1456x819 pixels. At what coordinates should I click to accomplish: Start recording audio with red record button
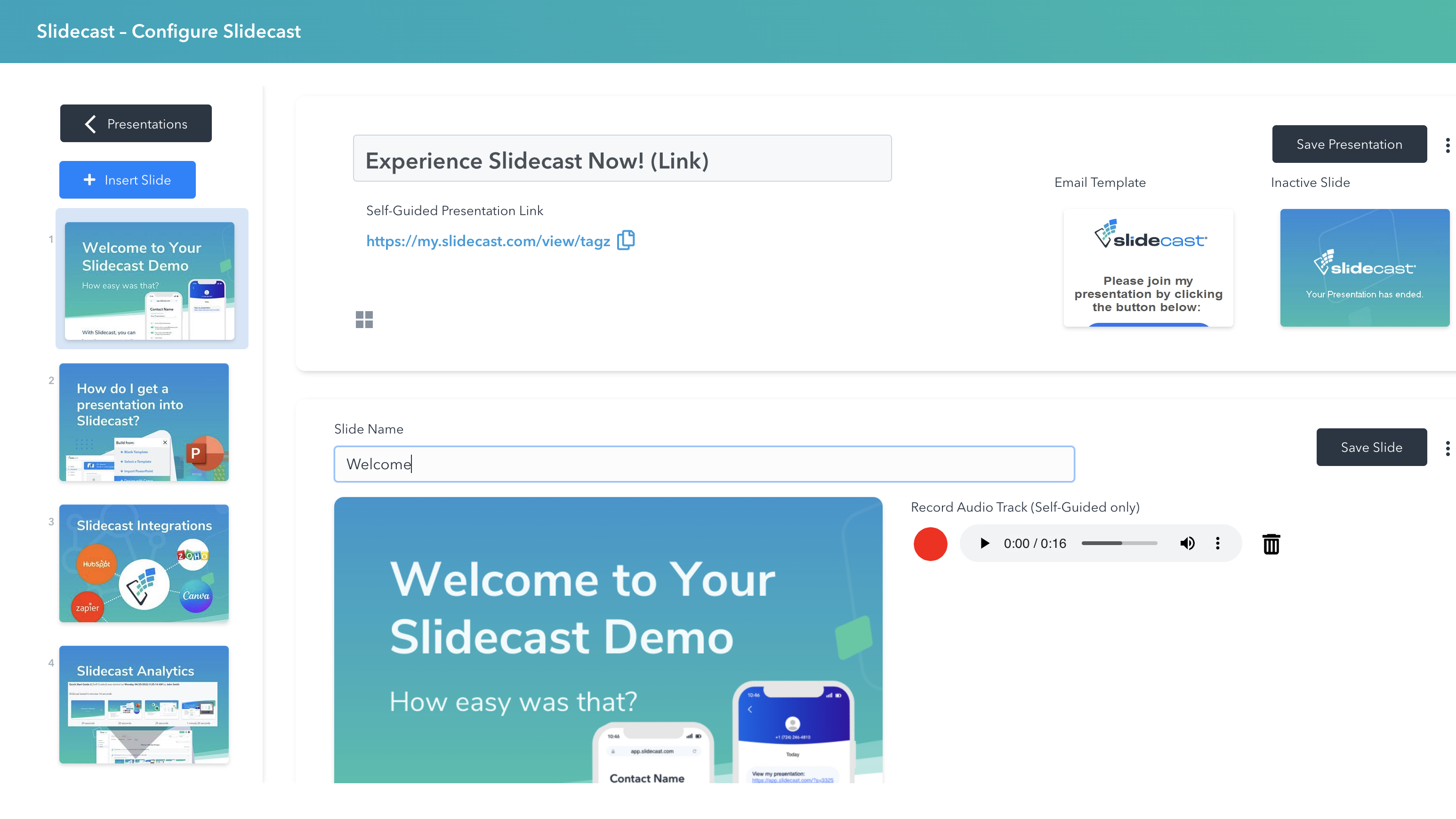tap(930, 544)
